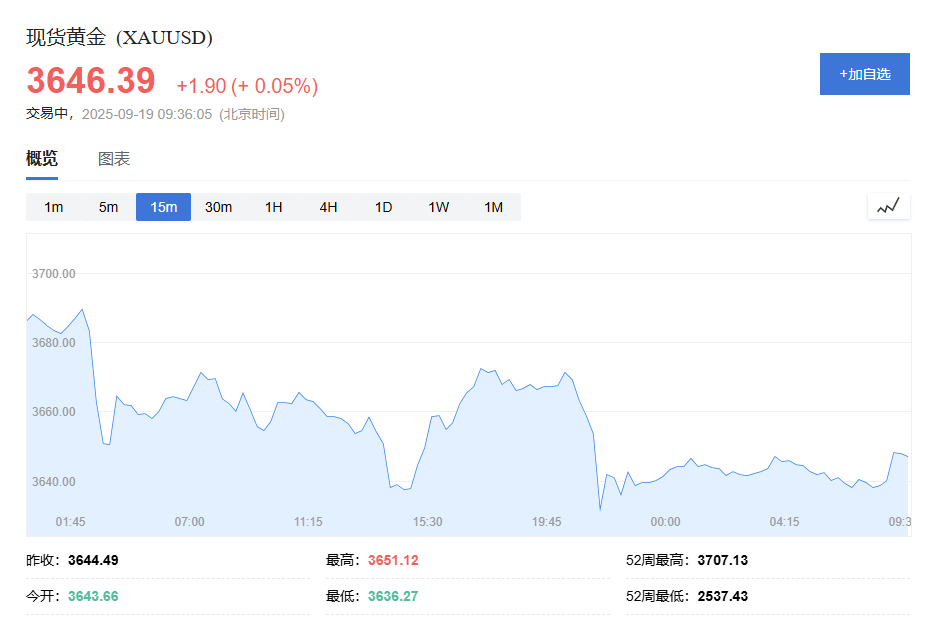Switch to the 概览 tab
Screen dimensions: 940x624
[x=41, y=158]
